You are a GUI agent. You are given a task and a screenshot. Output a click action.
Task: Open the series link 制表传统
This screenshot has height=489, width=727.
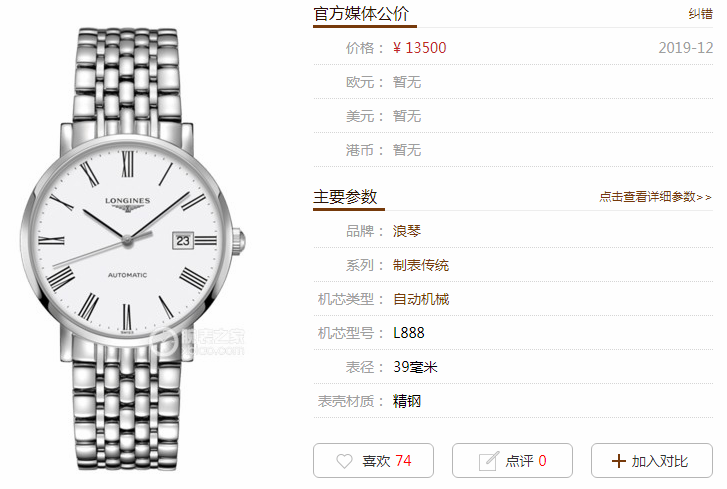421,265
